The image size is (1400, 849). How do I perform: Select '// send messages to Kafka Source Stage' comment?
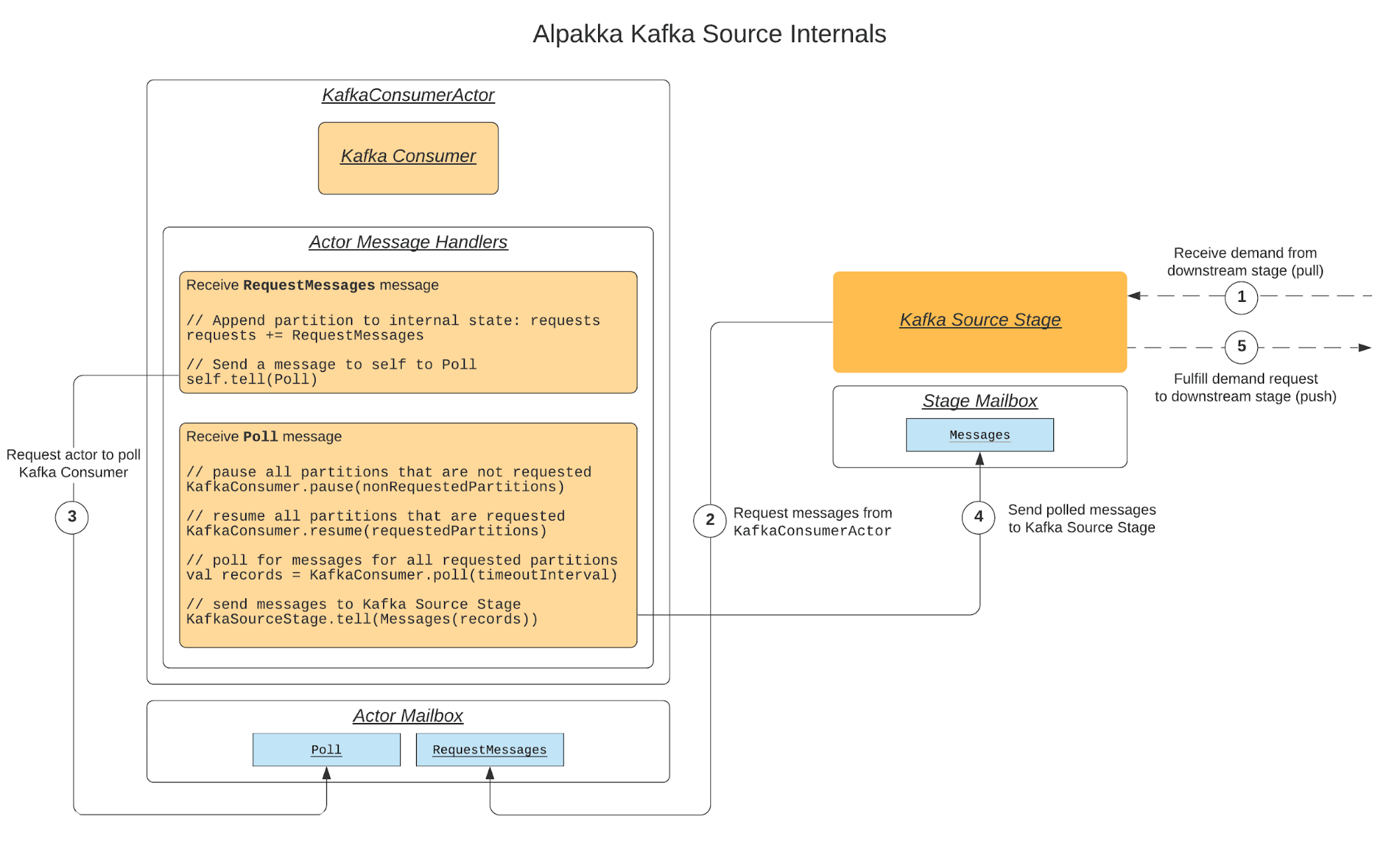pyautogui.click(x=354, y=605)
